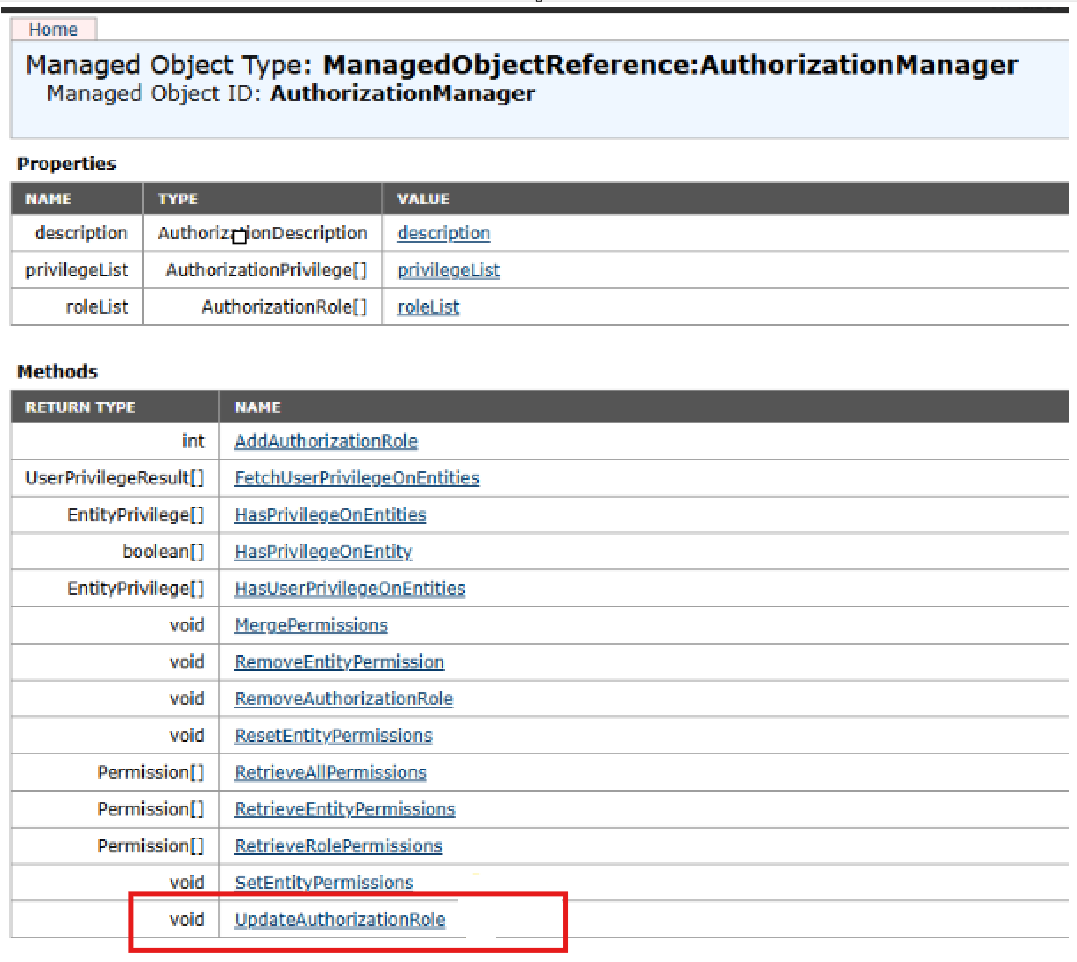The image size is (1077, 962).
Task: Open the roleList value link
Action: [x=428, y=307]
